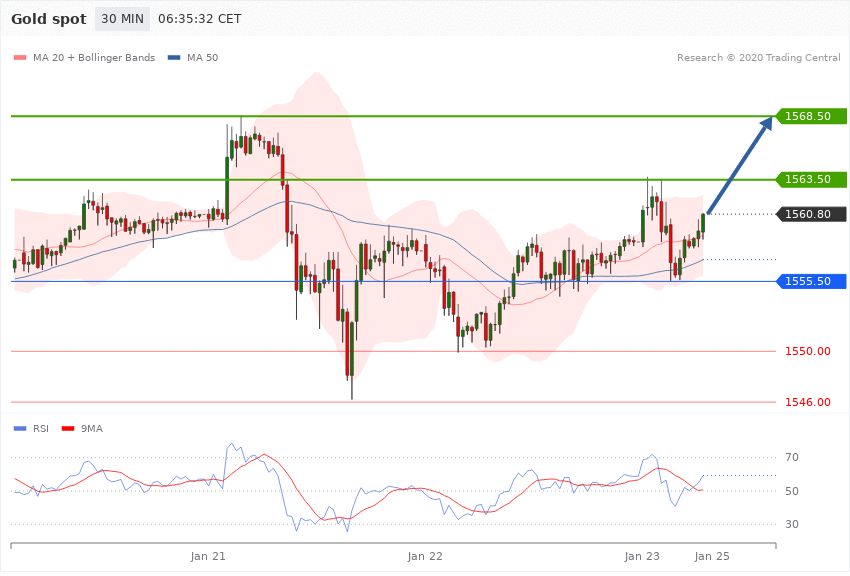Click the RSI 30 level label
Viewport: 850px width, 576px height.
[792, 524]
